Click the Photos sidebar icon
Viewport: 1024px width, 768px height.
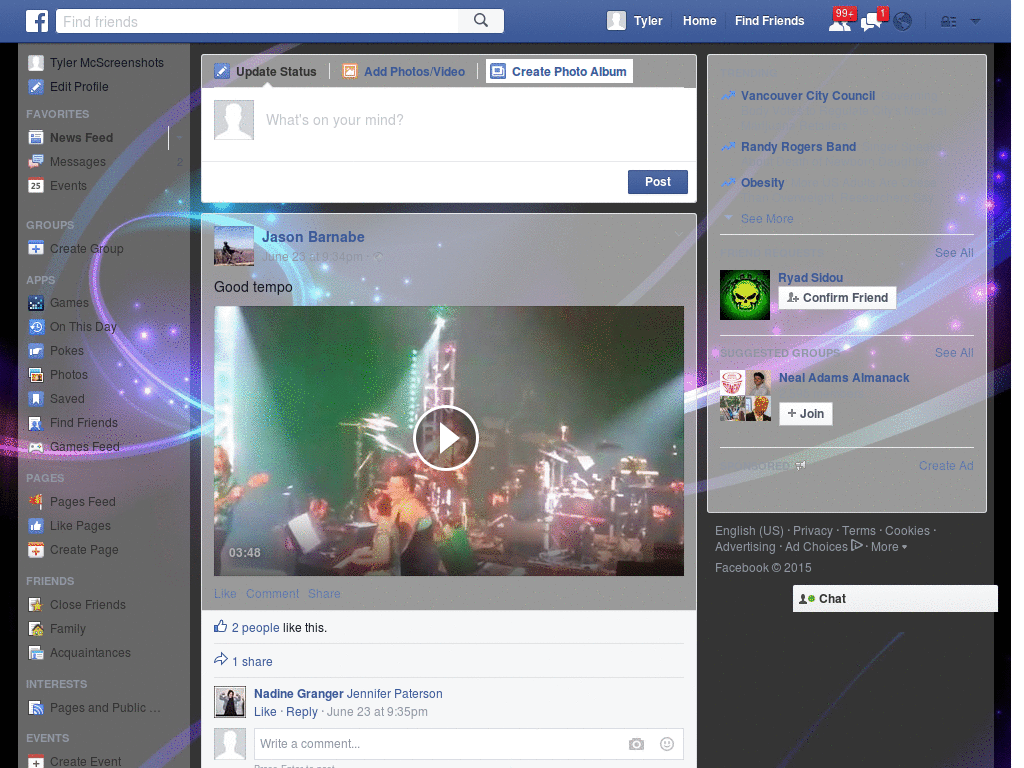(36, 375)
